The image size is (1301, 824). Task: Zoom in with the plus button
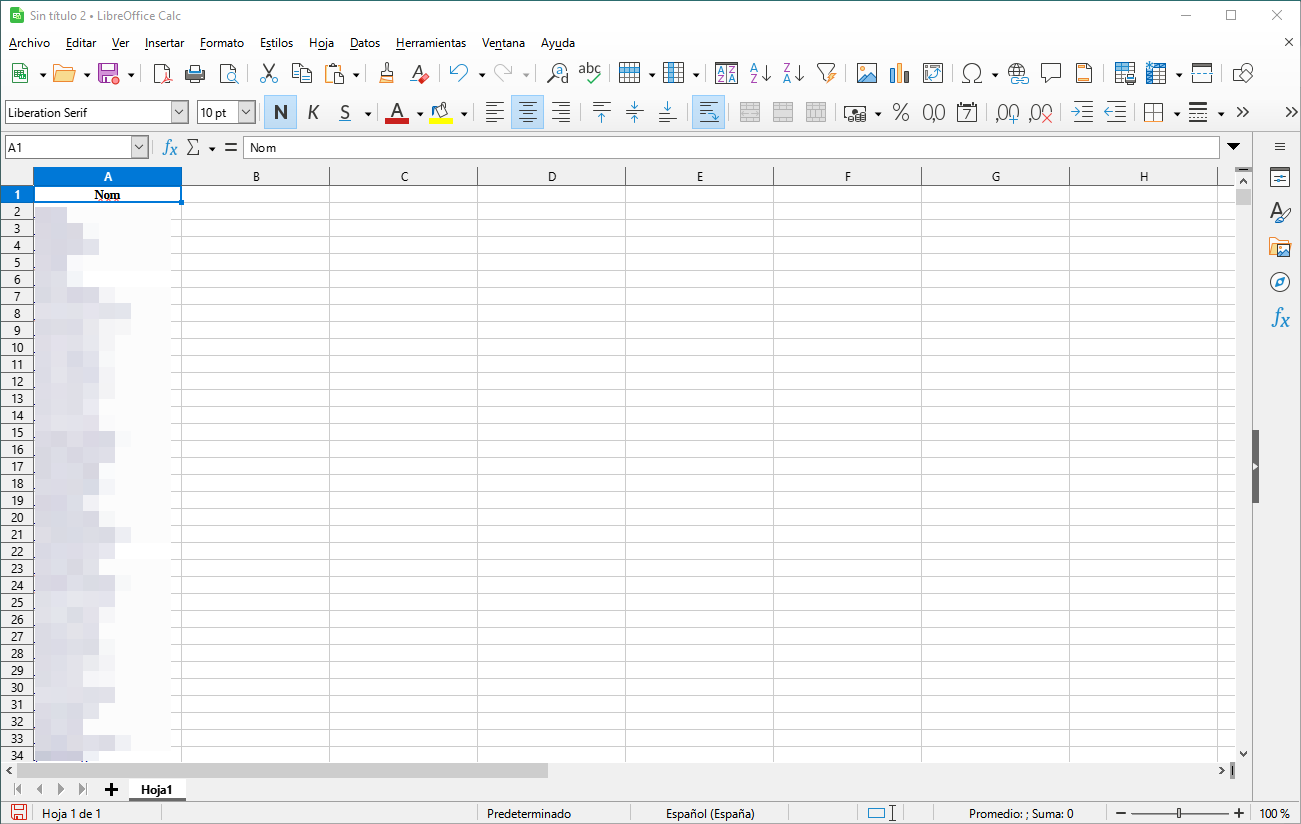click(1239, 813)
